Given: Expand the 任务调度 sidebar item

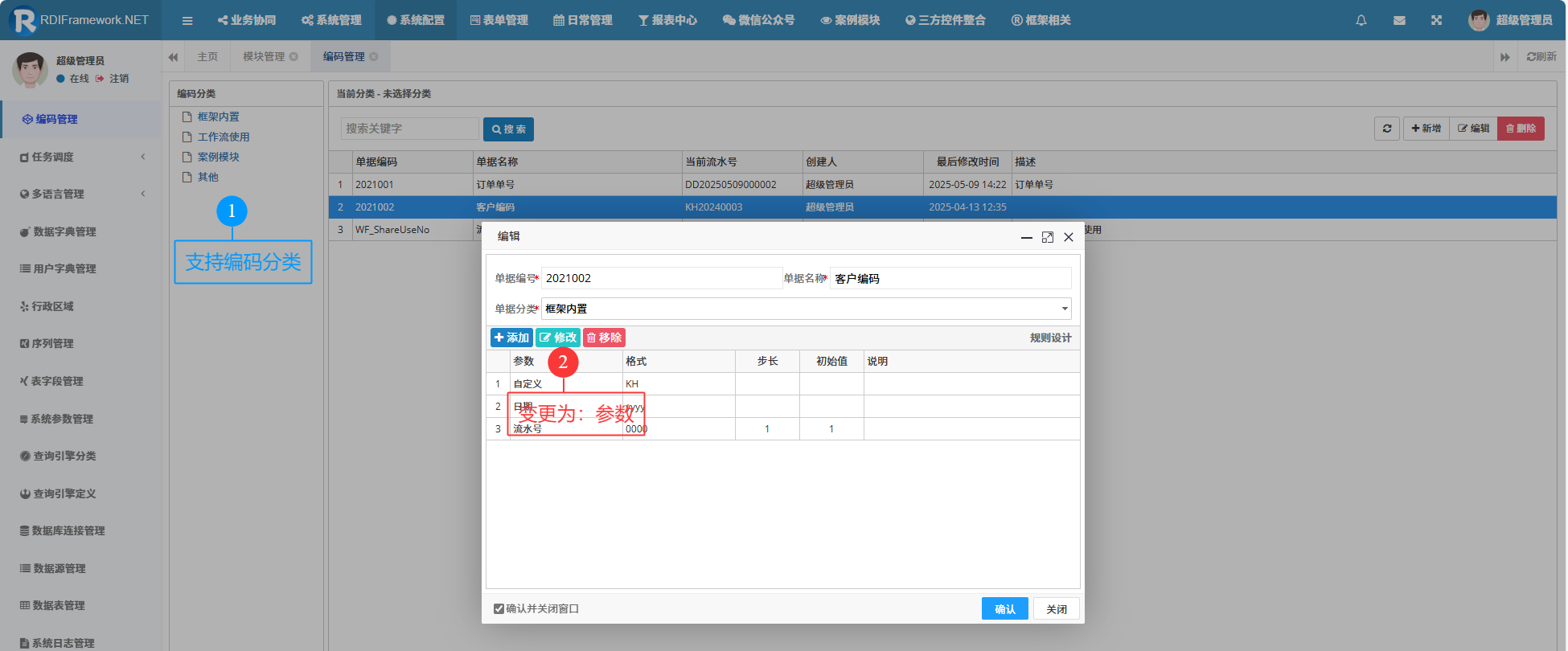Looking at the screenshot, I should coord(80,157).
